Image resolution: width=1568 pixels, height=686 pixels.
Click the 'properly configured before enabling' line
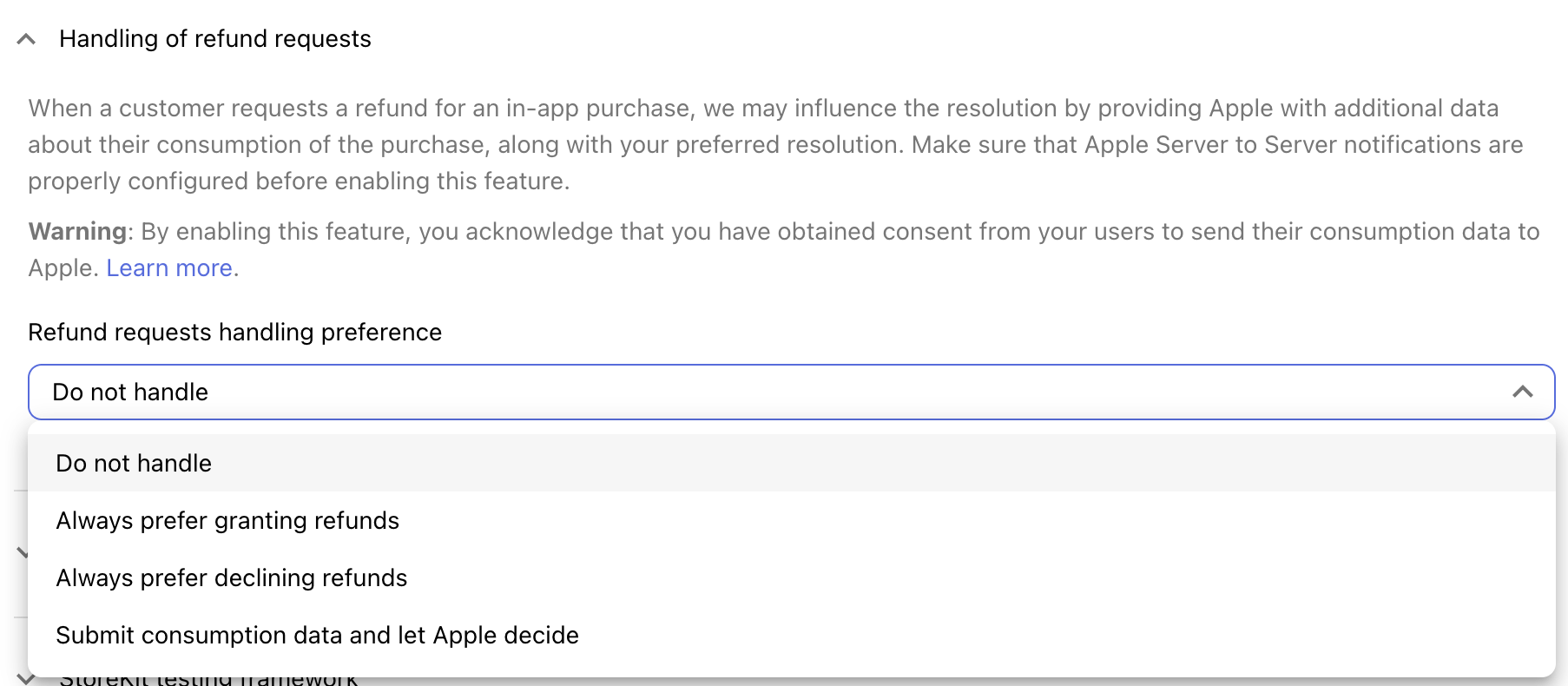pos(299,181)
